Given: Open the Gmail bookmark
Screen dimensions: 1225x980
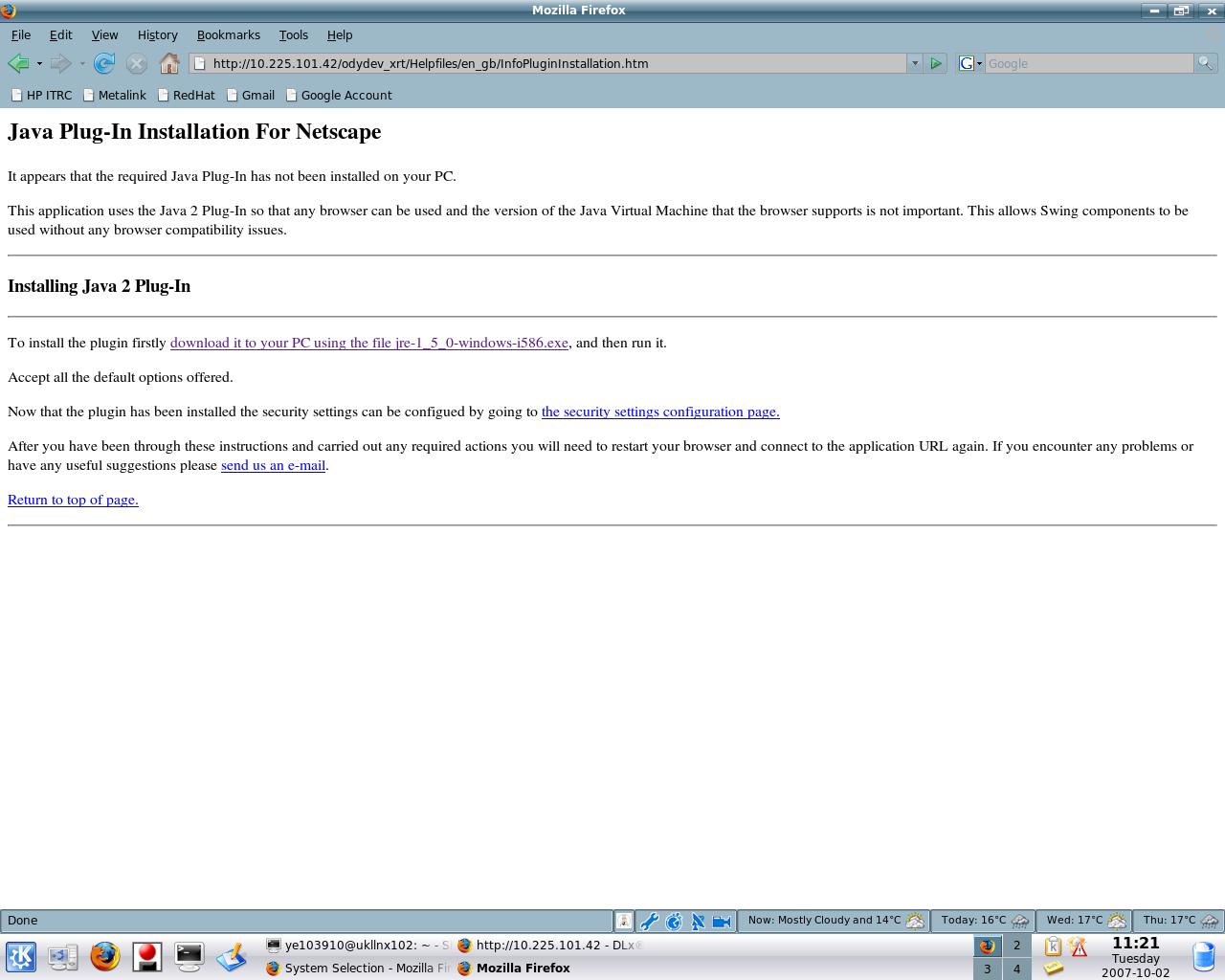Looking at the screenshot, I should coord(250,95).
